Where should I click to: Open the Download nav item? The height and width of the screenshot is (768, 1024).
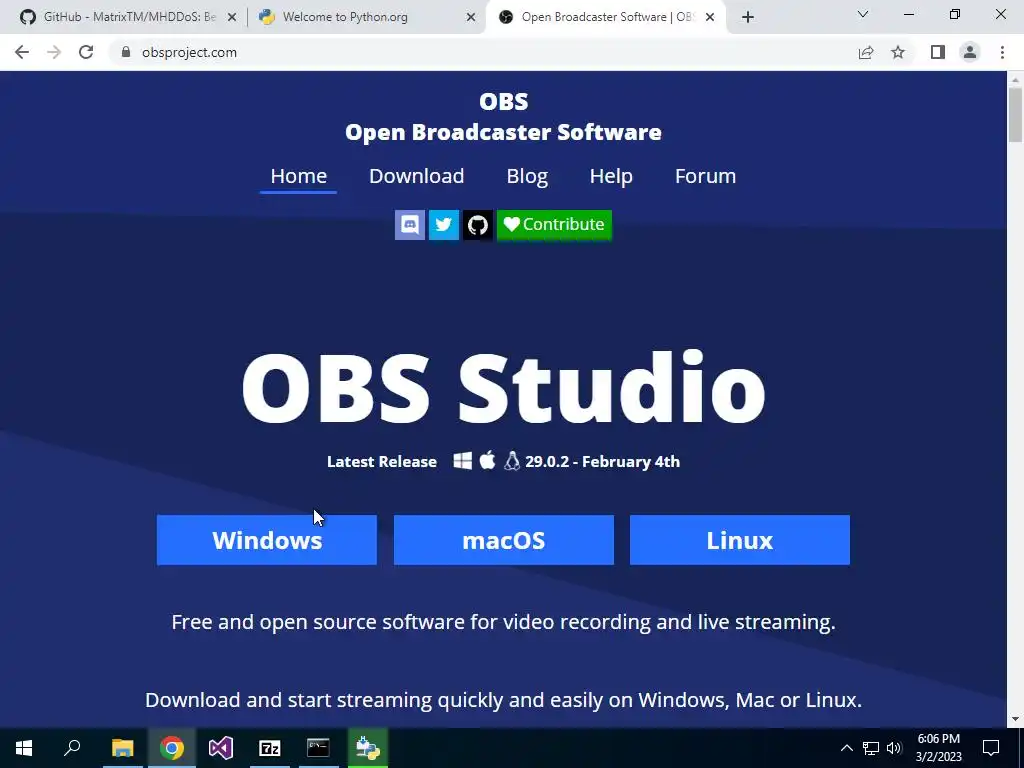pyautogui.click(x=417, y=176)
